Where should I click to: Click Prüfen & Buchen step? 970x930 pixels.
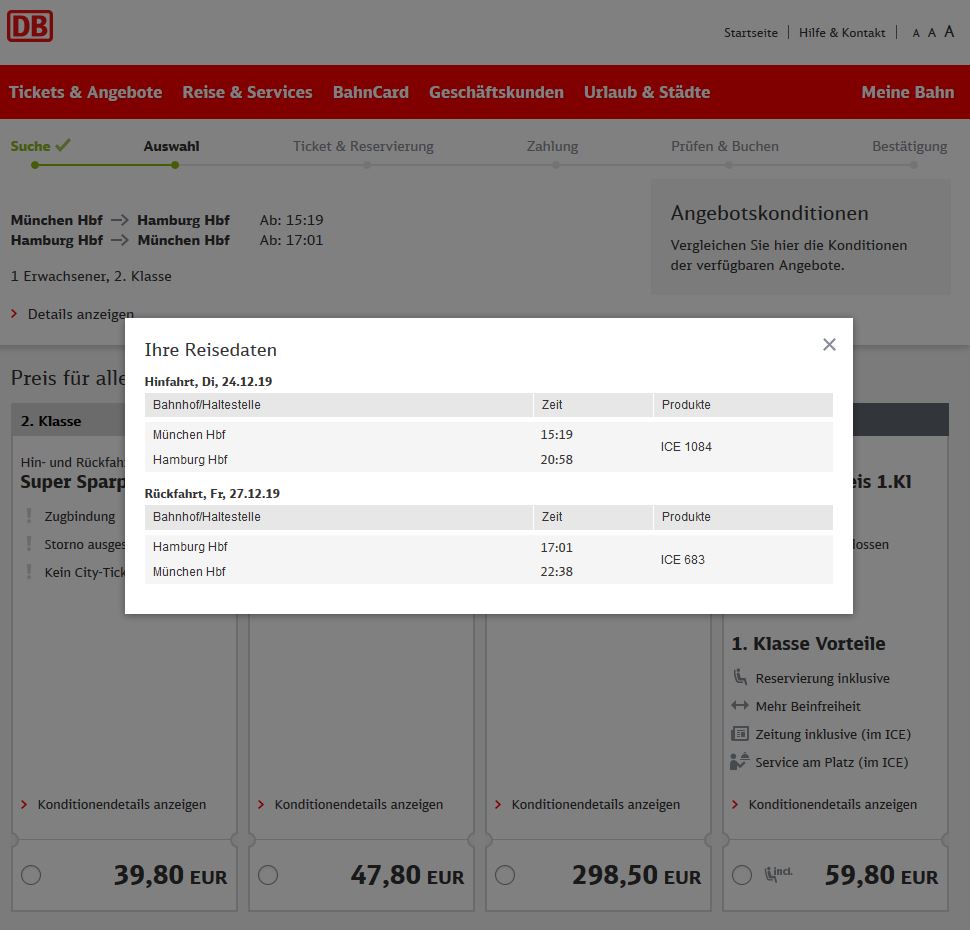(x=724, y=146)
